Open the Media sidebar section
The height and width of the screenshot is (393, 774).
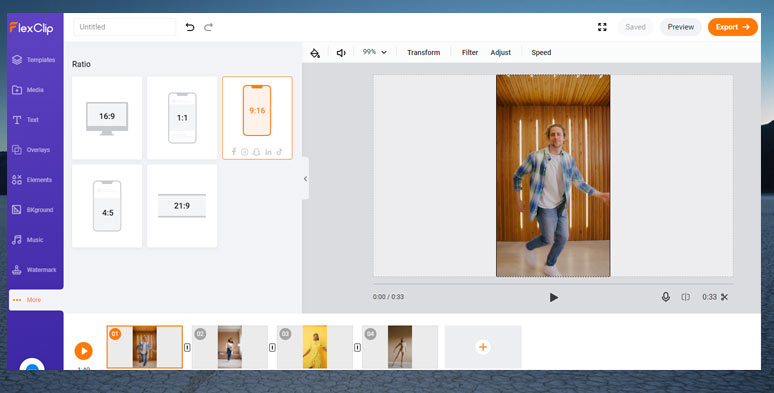point(29,90)
